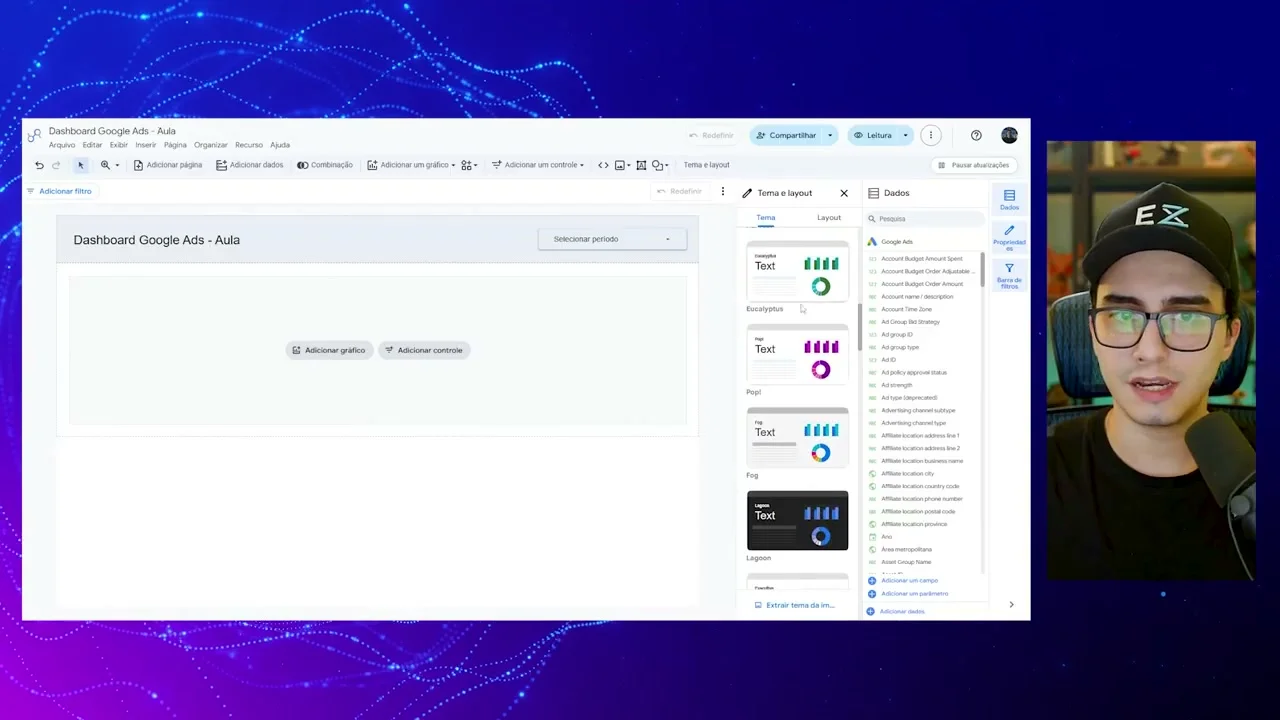Viewport: 1280px width, 720px height.
Task: Insert a text box via toolbar icon
Action: (641, 165)
